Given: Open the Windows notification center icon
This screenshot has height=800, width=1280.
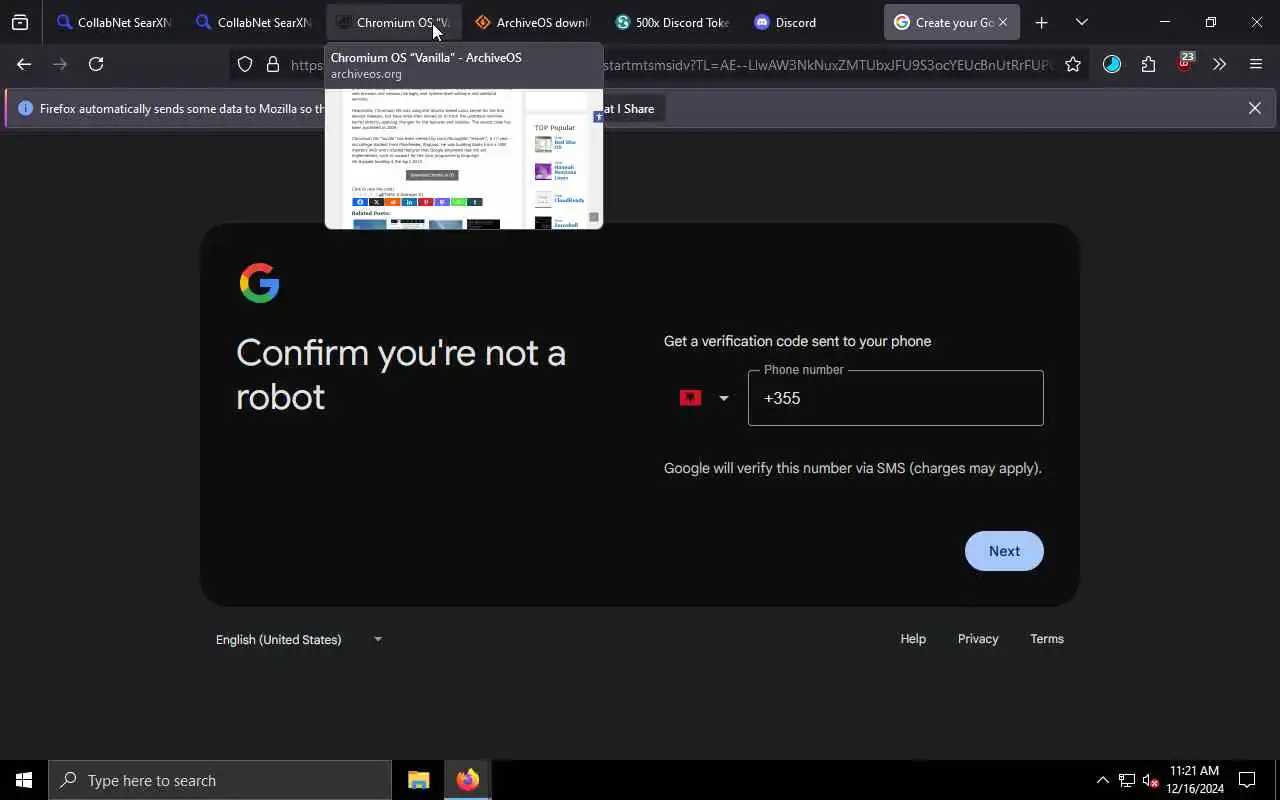Looking at the screenshot, I should coord(1247,780).
